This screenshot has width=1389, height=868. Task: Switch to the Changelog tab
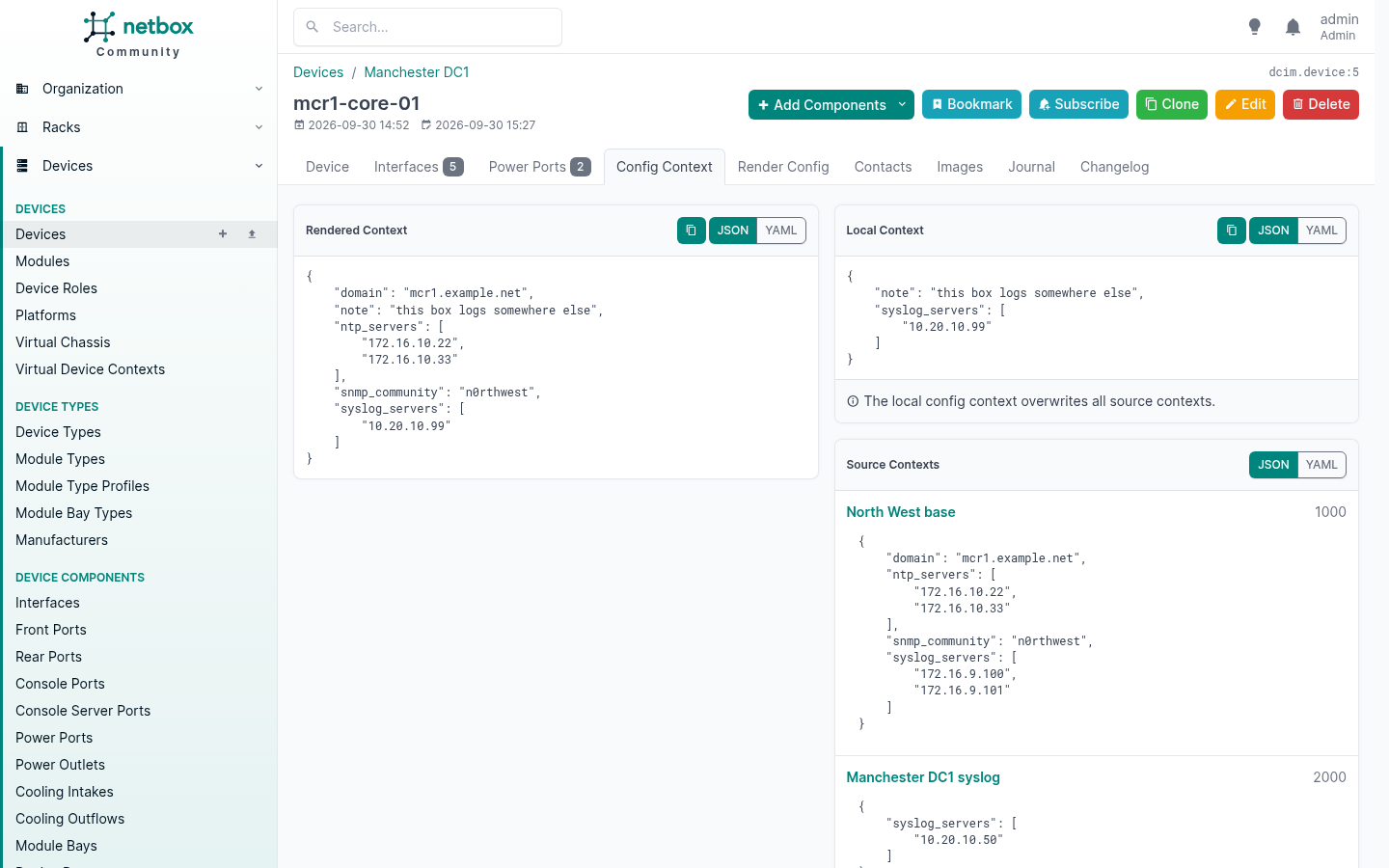click(x=1114, y=167)
